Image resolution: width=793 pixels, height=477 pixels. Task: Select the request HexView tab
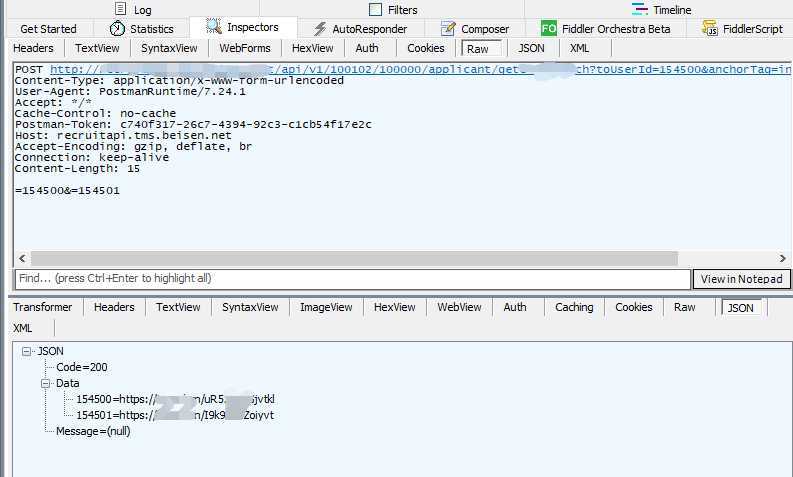(x=313, y=49)
